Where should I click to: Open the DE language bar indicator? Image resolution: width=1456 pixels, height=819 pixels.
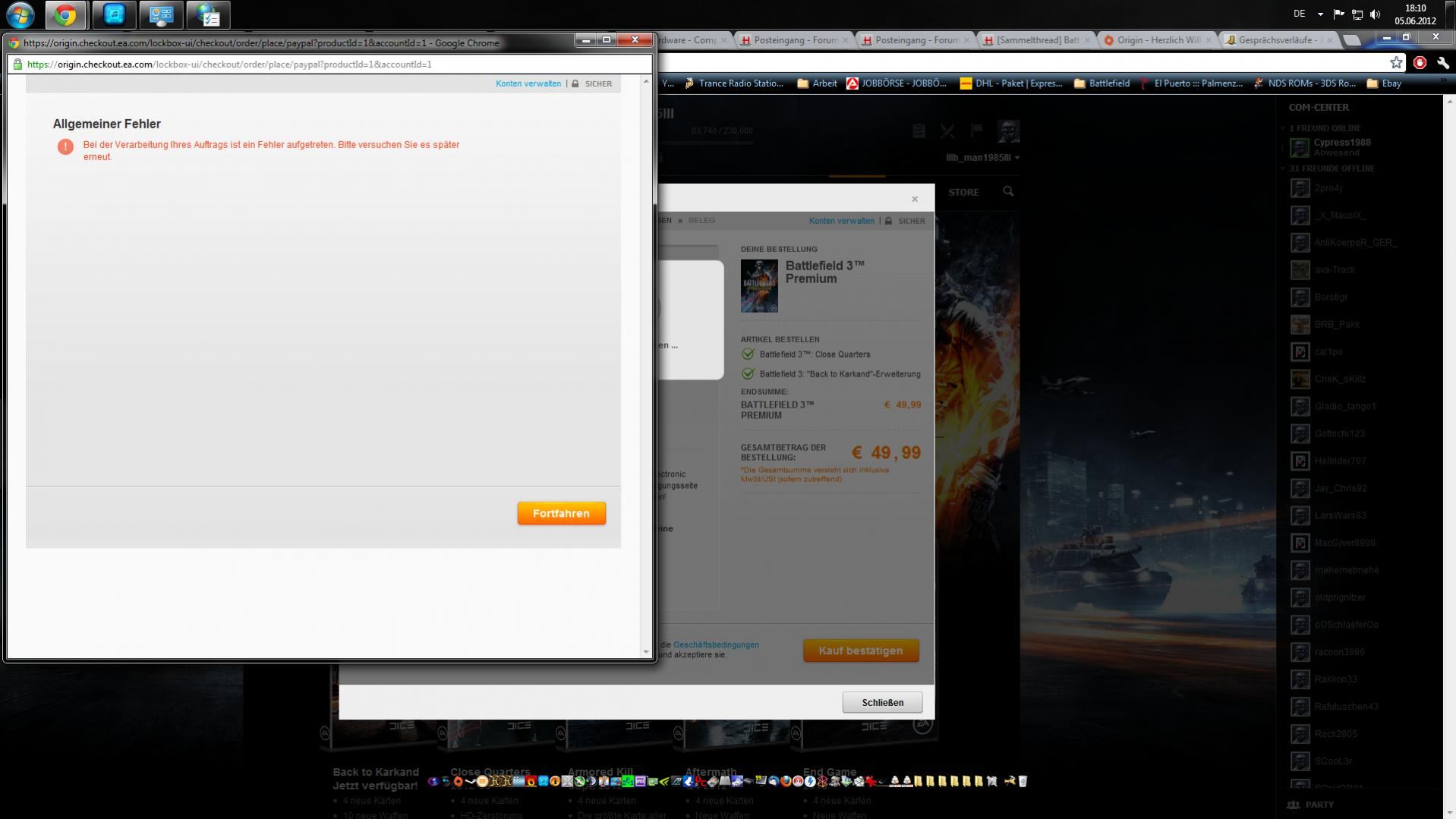click(x=1300, y=14)
